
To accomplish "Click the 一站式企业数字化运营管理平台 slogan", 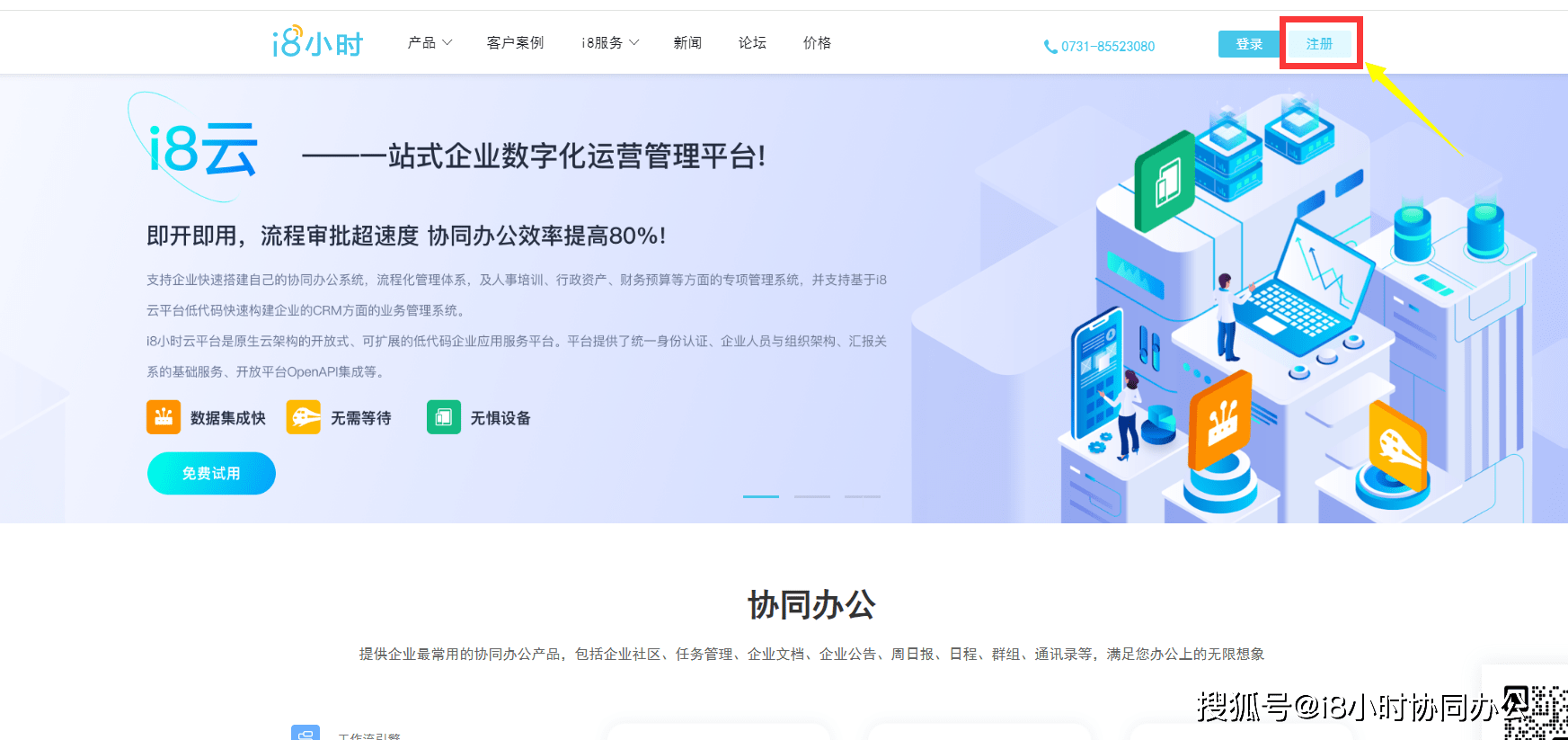I will (x=534, y=156).
